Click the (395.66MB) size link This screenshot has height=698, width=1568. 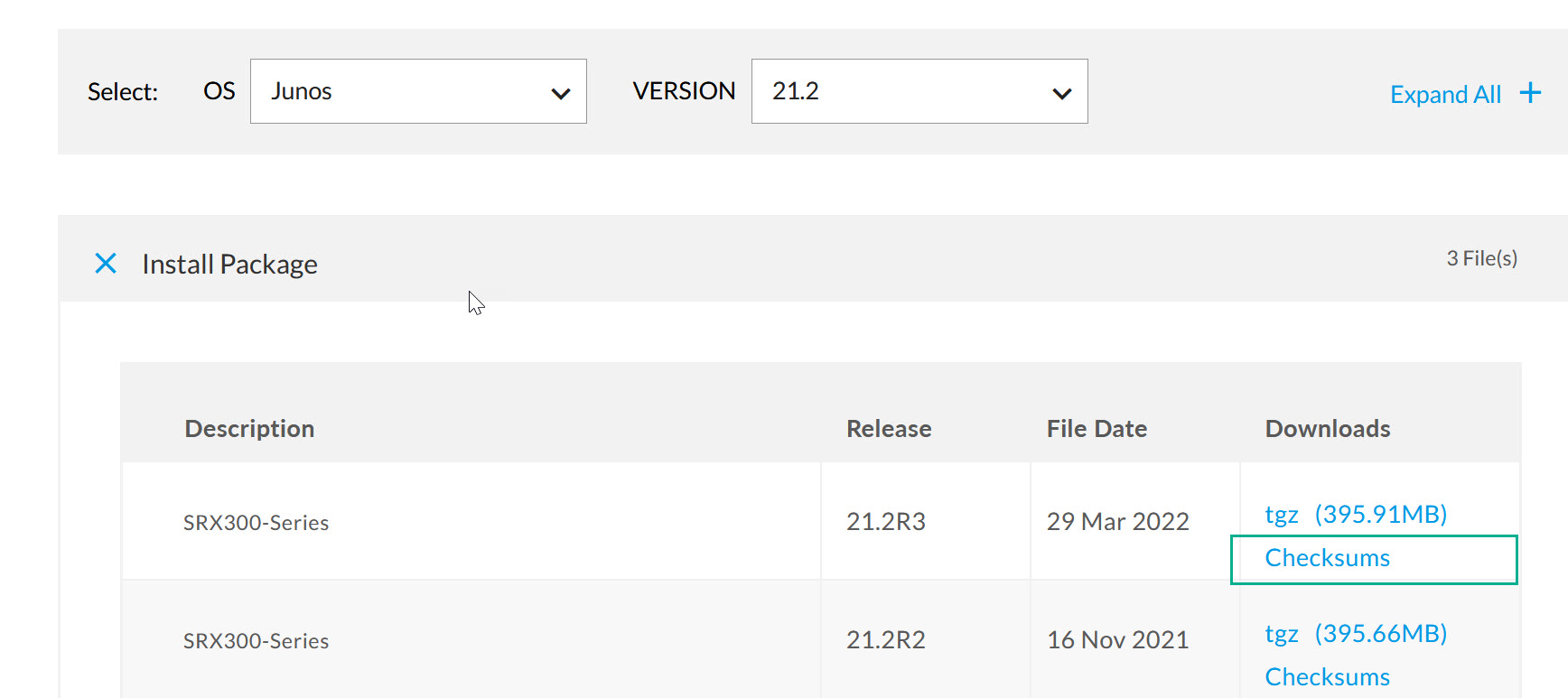coord(1380,633)
